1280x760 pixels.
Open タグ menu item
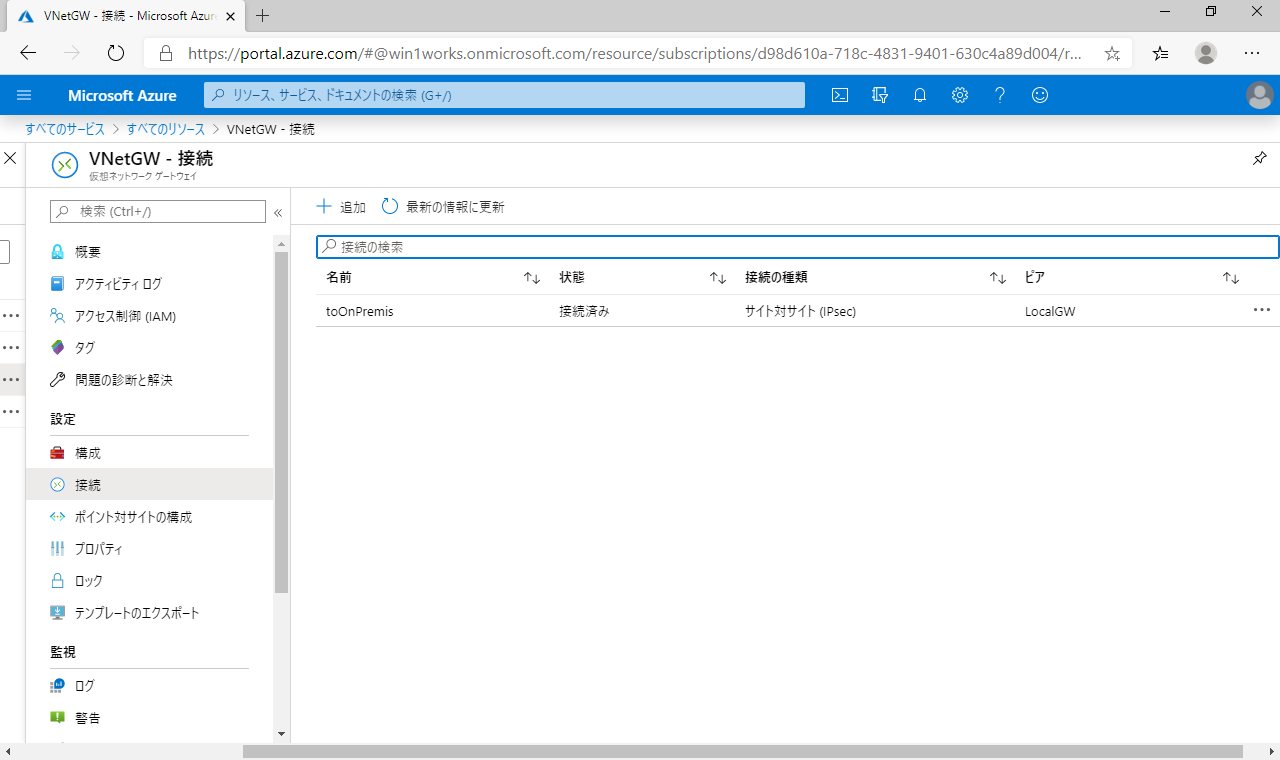click(150, 348)
